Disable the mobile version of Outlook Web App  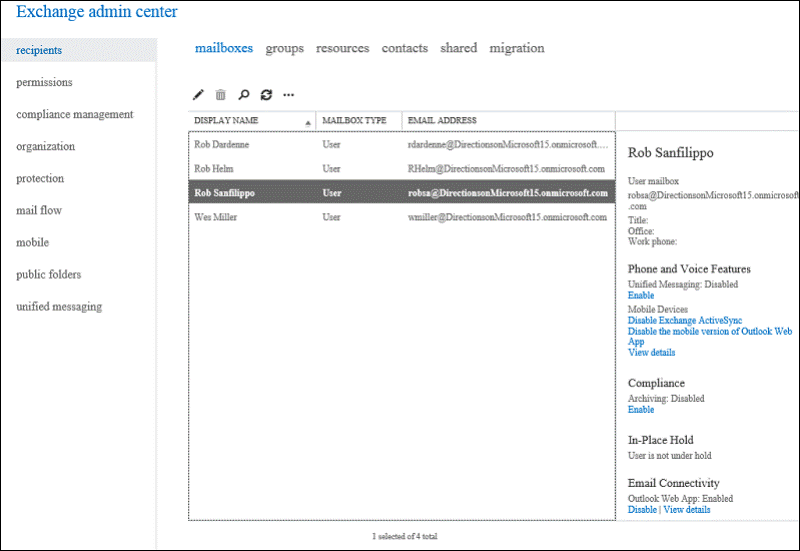[x=710, y=336]
